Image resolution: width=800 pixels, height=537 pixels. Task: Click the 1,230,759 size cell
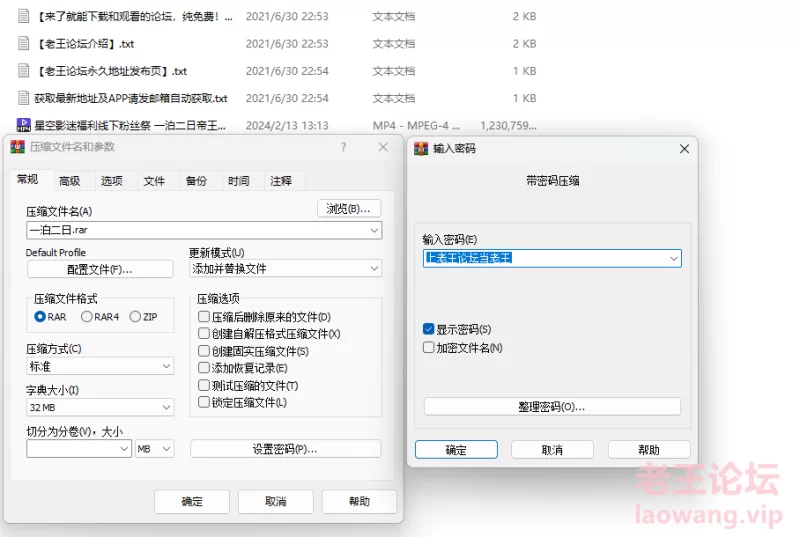508,125
